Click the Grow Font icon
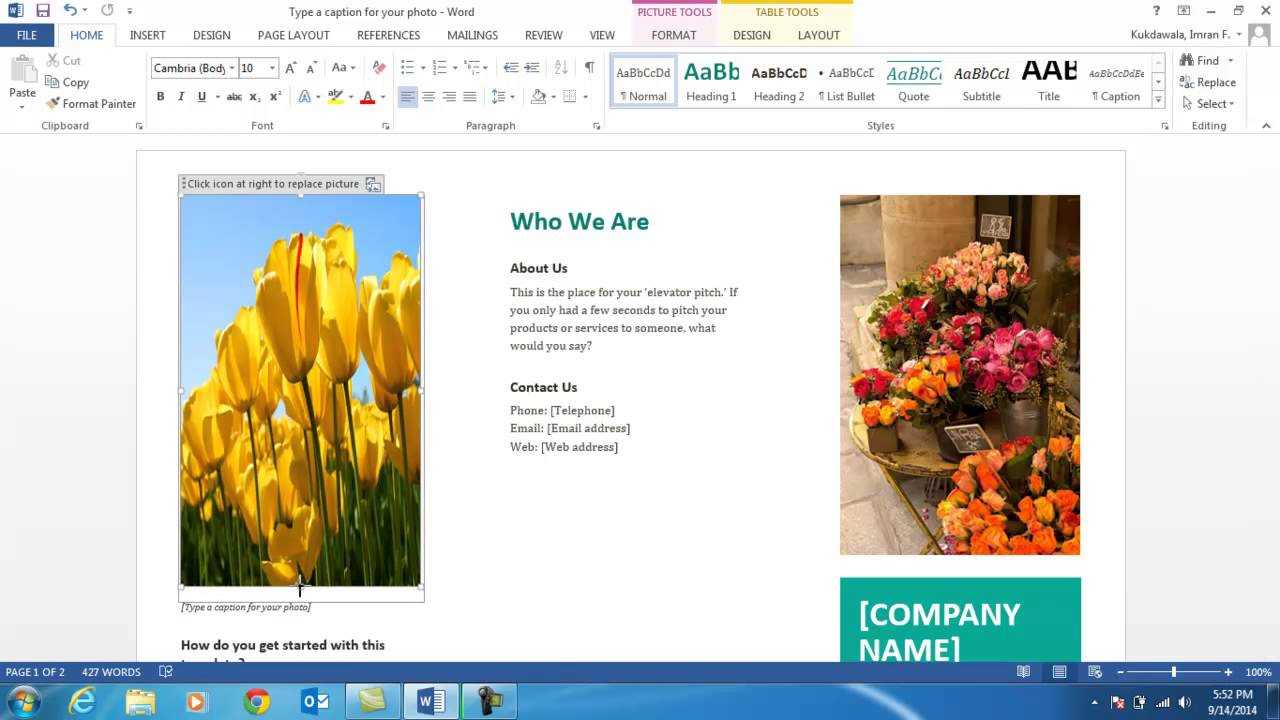Viewport: 1280px width, 720px height. coord(291,68)
